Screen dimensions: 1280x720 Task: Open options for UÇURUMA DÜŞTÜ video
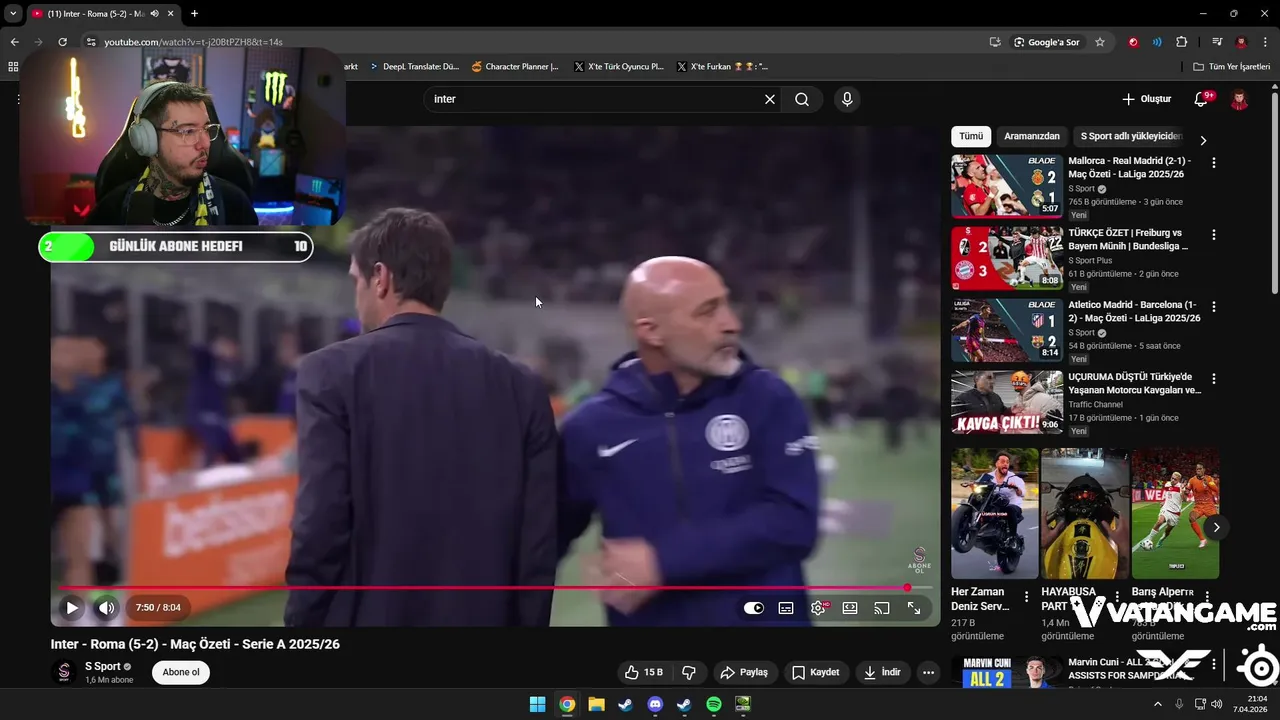pyautogui.click(x=1214, y=379)
